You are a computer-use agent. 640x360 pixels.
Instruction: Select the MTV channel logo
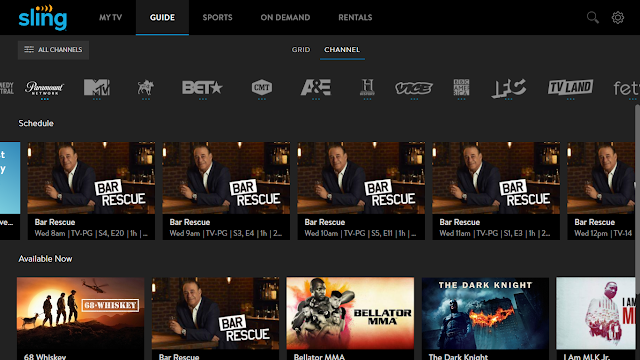pyautogui.click(x=97, y=87)
